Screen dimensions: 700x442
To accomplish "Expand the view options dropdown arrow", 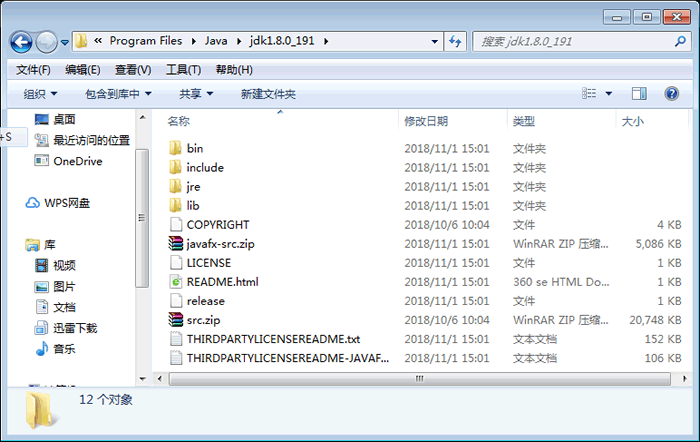I will point(608,94).
